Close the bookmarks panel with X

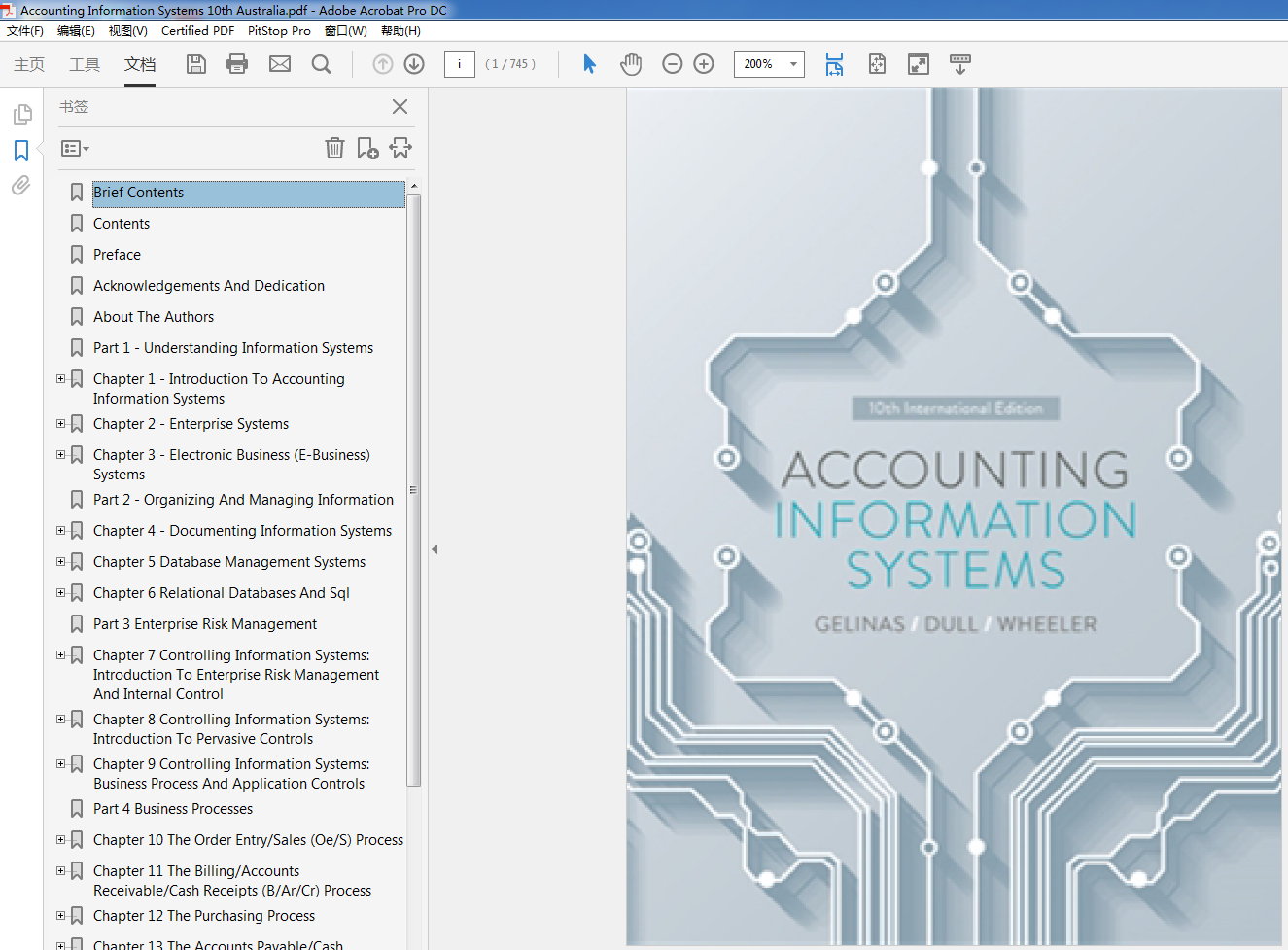coord(400,107)
